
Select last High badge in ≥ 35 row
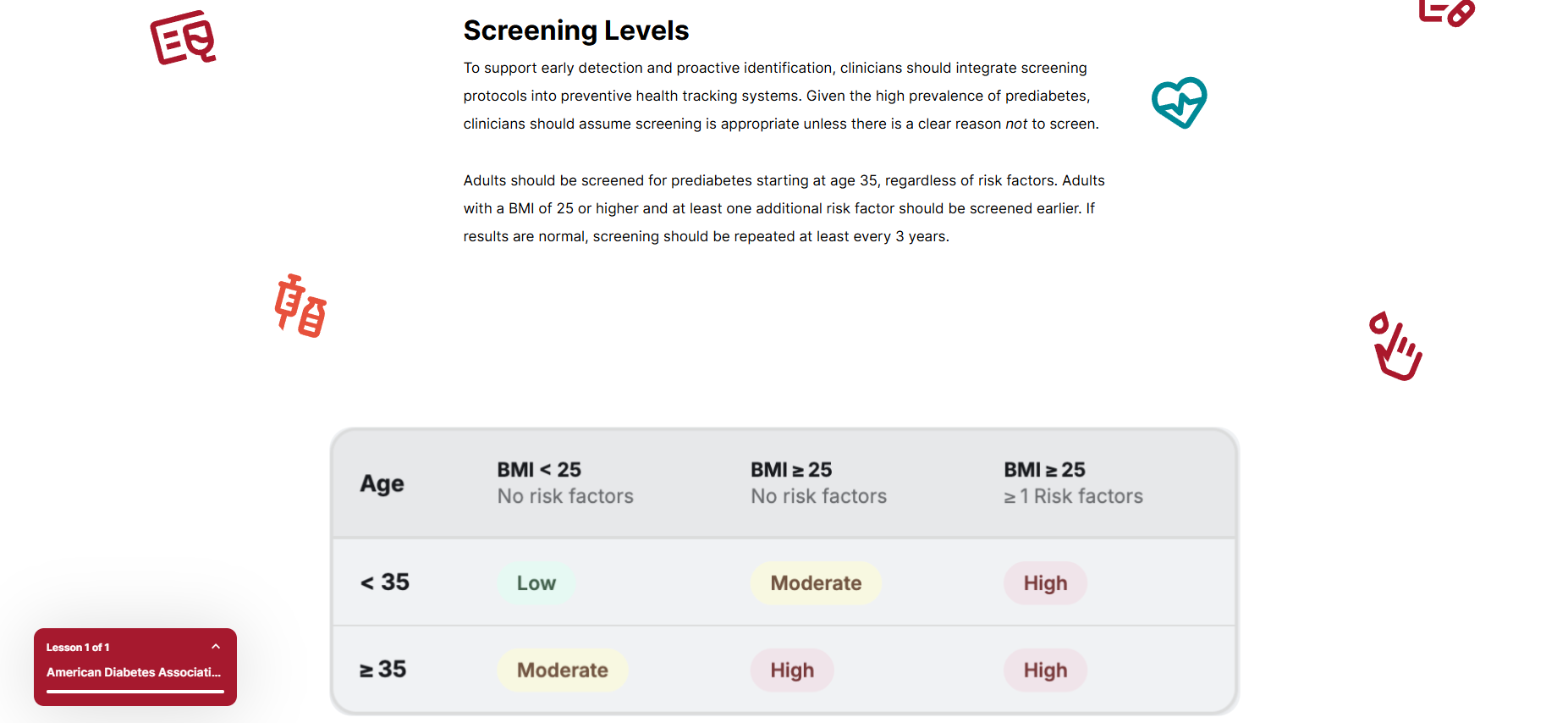[1045, 671]
